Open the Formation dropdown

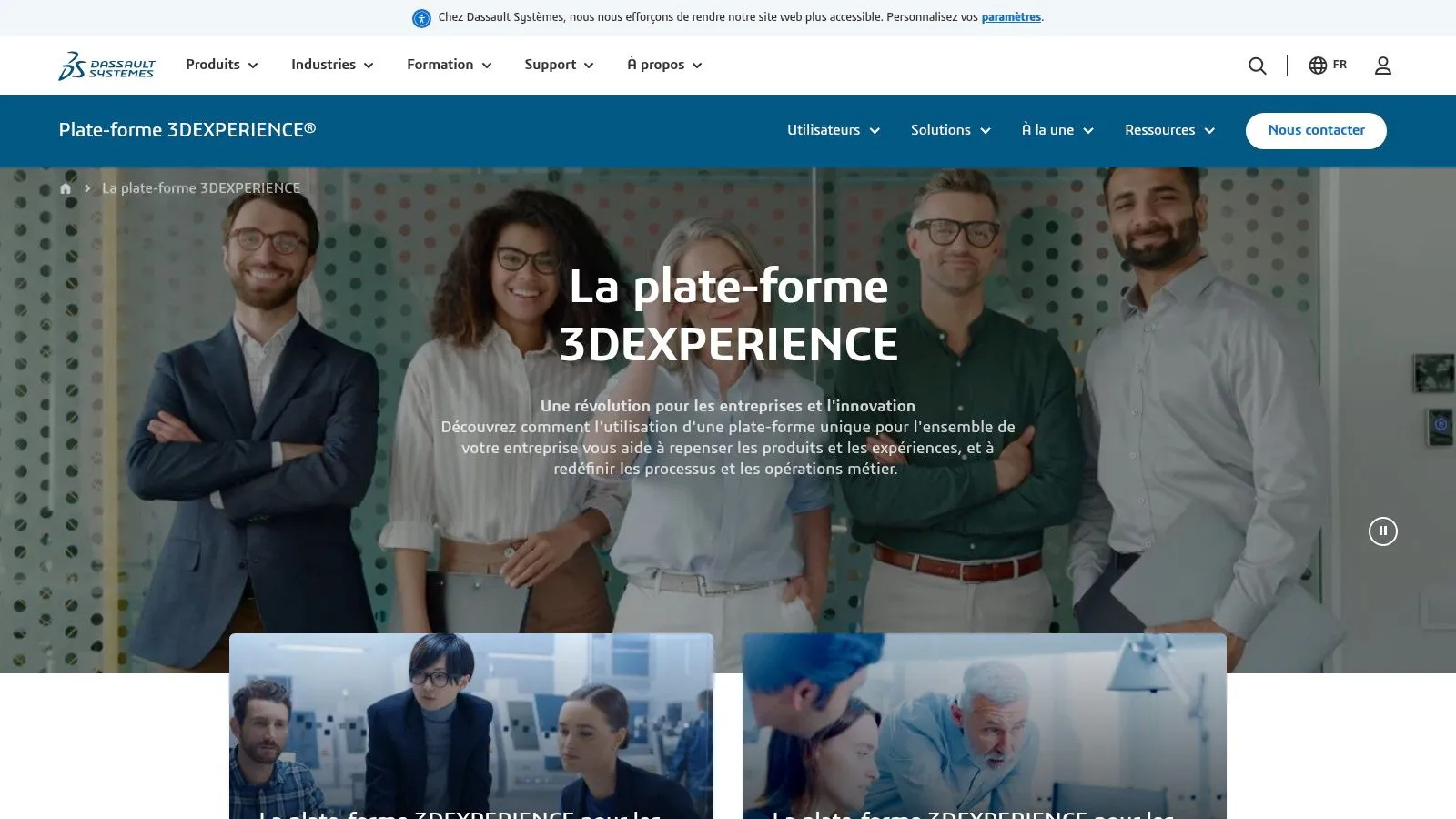tap(450, 65)
